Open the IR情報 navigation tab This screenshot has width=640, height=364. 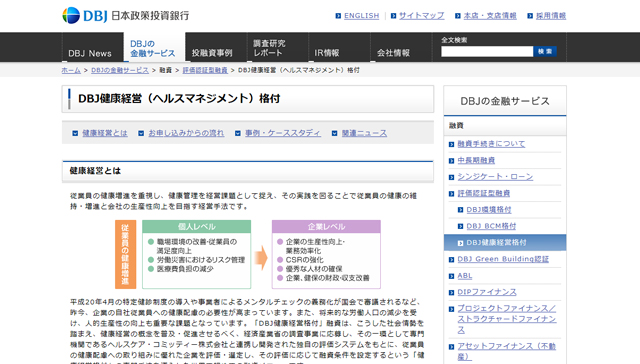point(339,47)
